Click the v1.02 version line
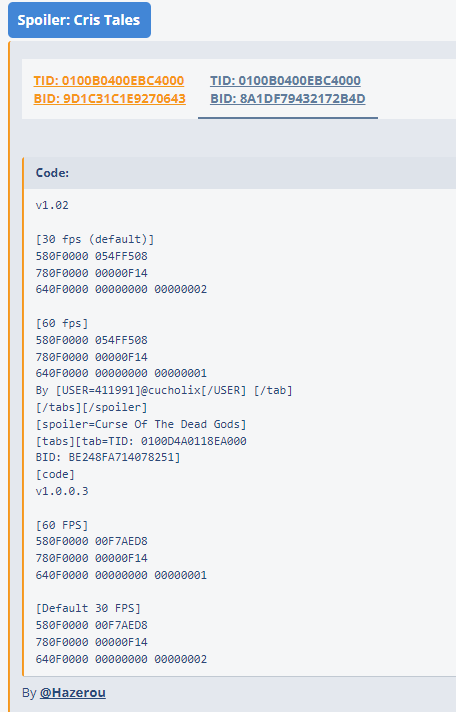The width and height of the screenshot is (456, 712). click(52, 205)
